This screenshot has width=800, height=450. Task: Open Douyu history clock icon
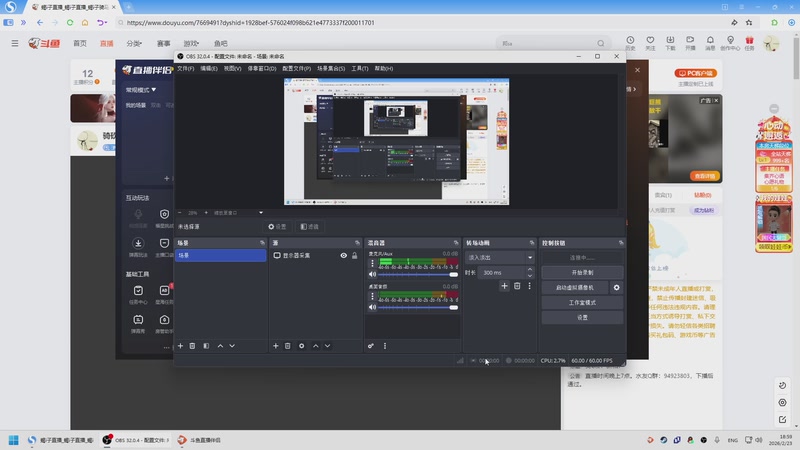631,42
